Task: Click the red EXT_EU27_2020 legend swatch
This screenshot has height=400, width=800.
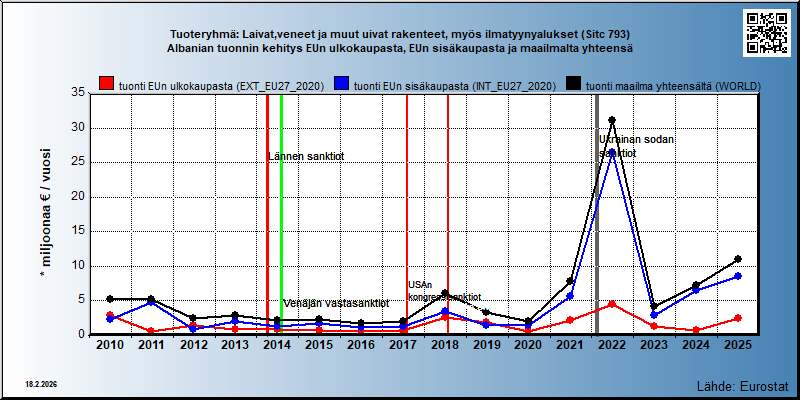Action: tap(106, 85)
